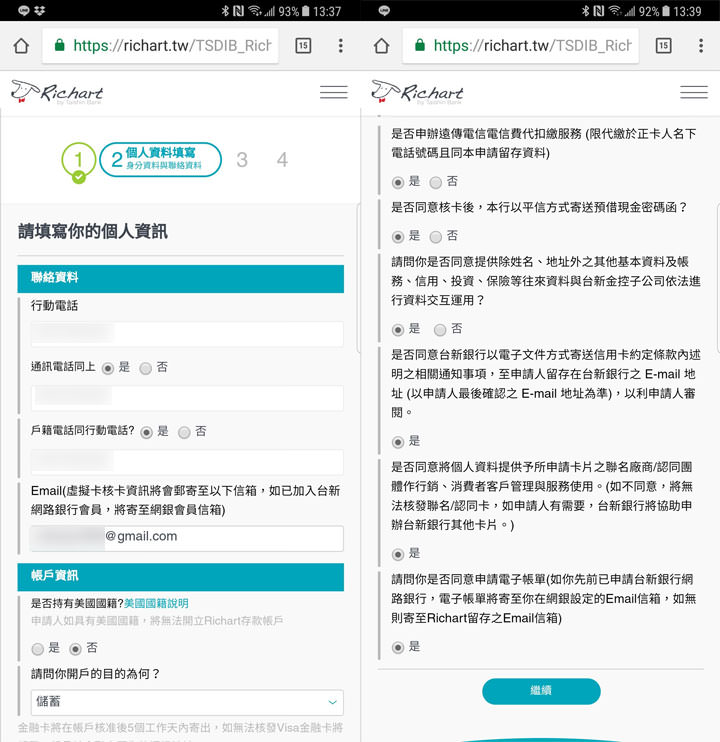720x742 pixels.
Task: Tap the right browser URL address bar
Action: (x=520, y=45)
